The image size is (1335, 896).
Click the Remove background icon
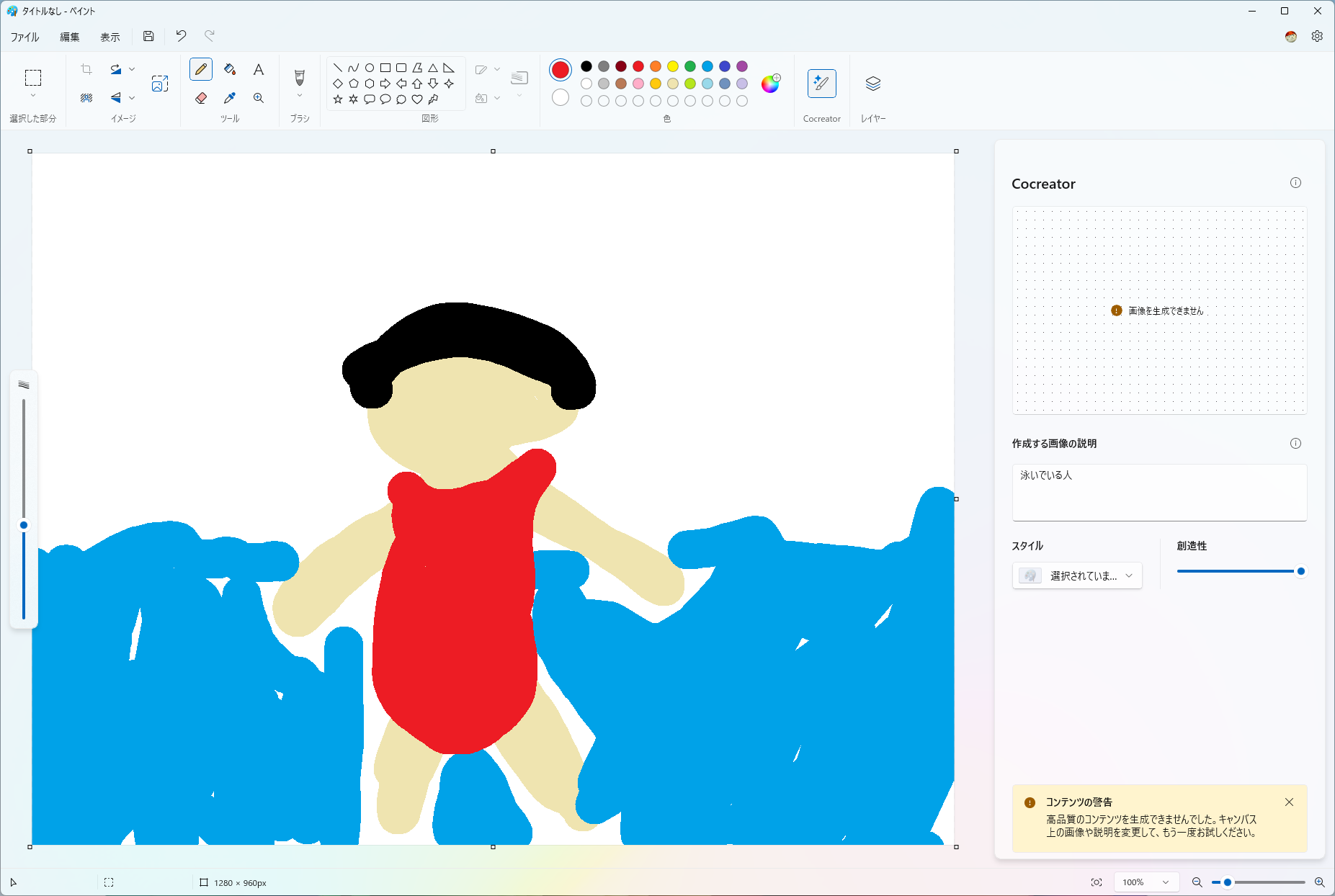pyautogui.click(x=86, y=98)
